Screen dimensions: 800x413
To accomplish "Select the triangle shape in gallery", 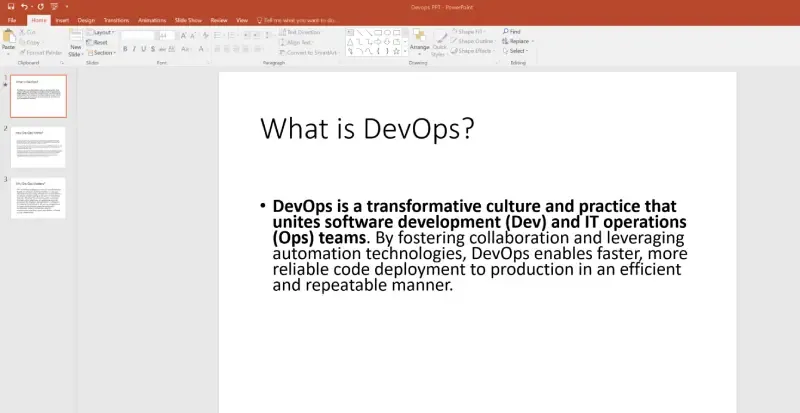I will (351, 42).
